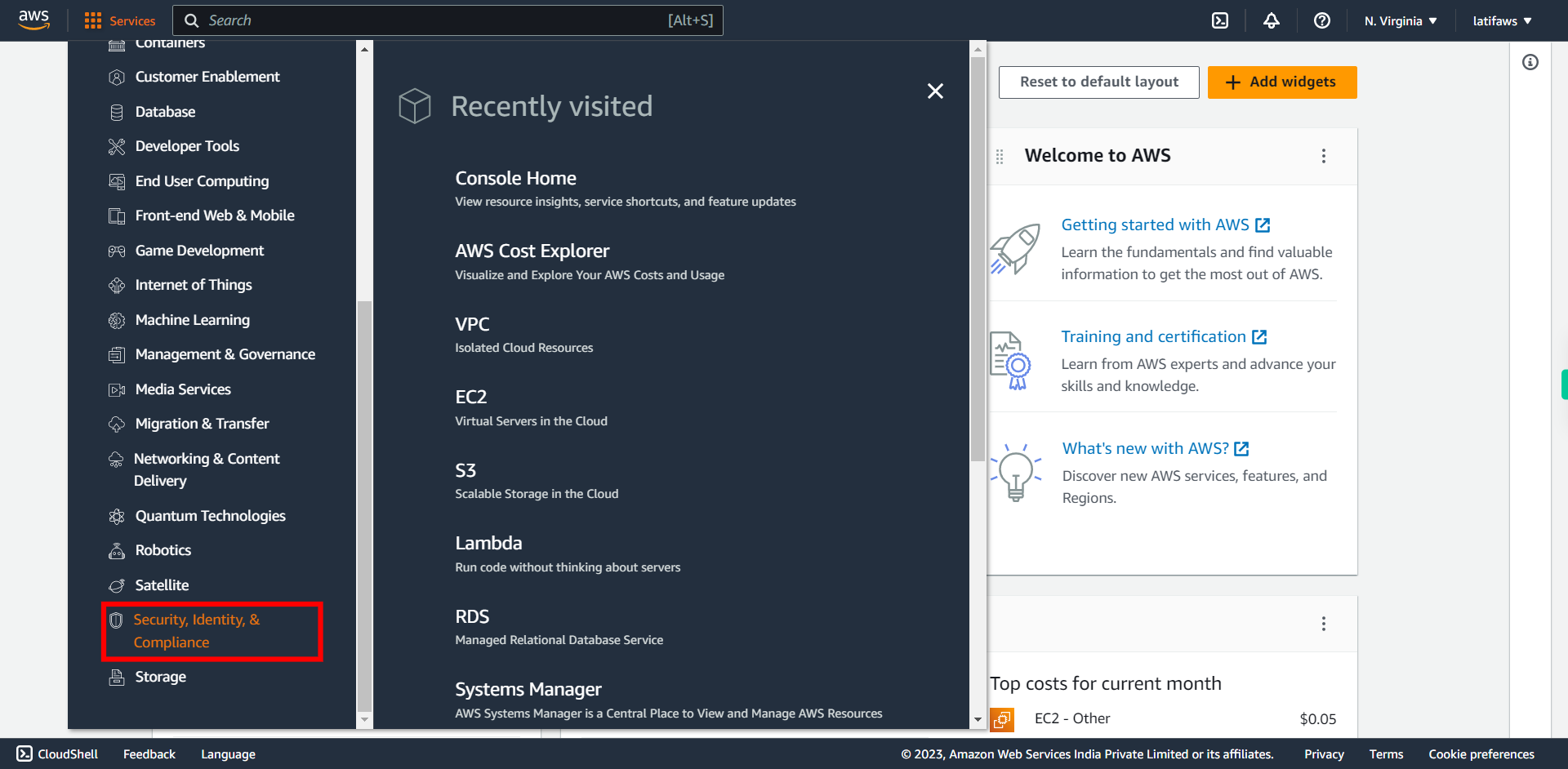Click the Welcome widget drag handle

1000,156
